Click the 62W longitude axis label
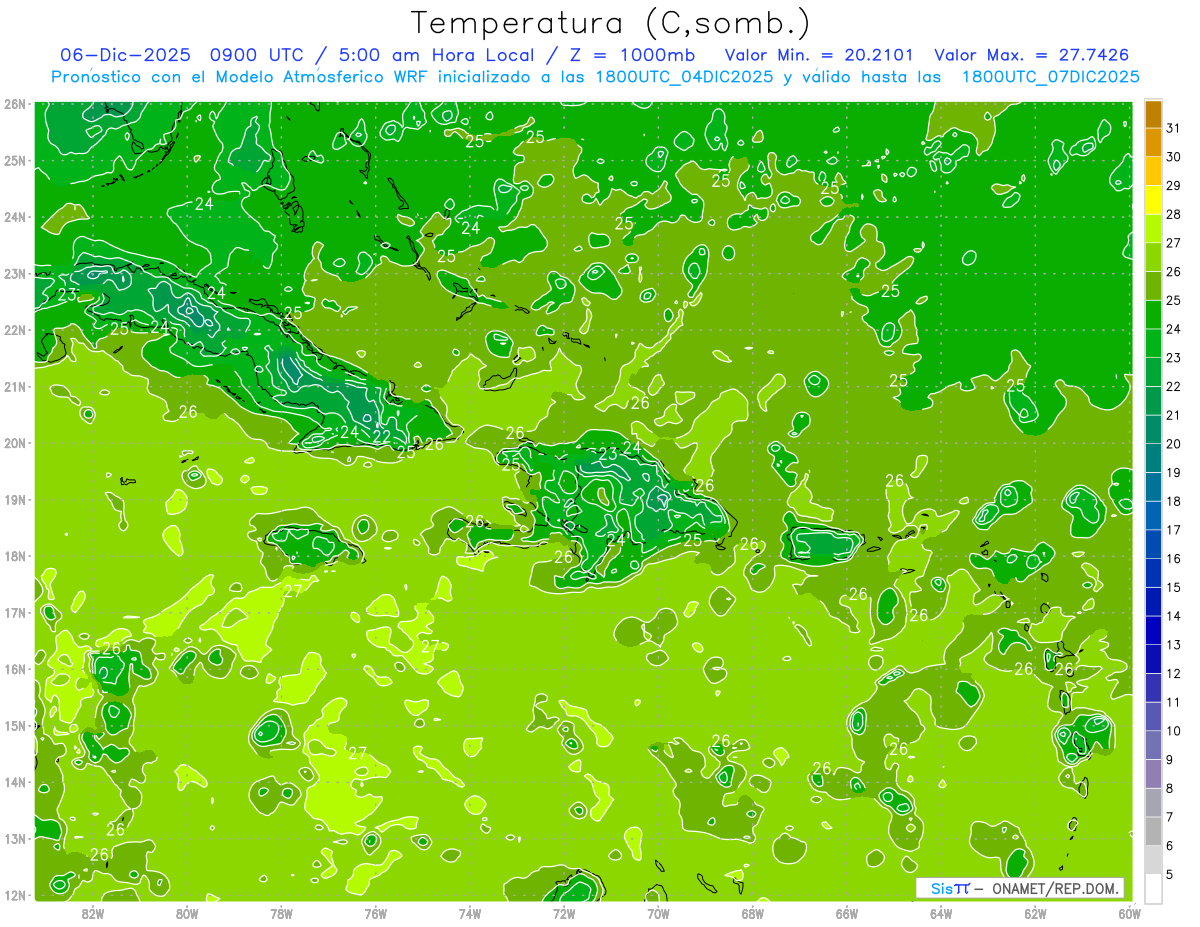Screen dimensions: 1200x927 1035,913
